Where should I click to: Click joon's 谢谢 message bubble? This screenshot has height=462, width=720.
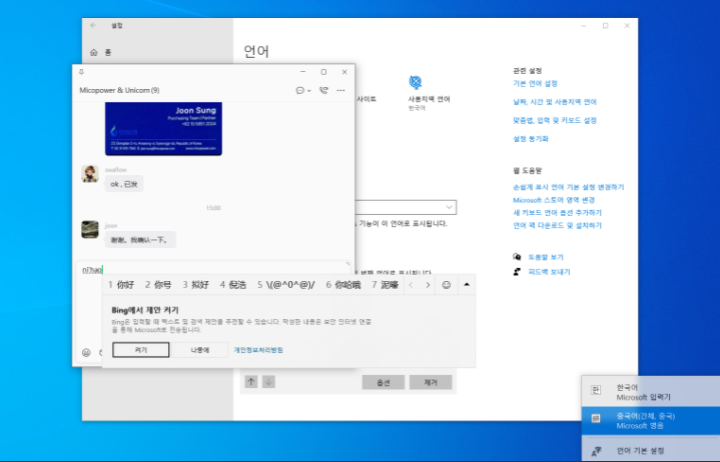tap(140, 240)
